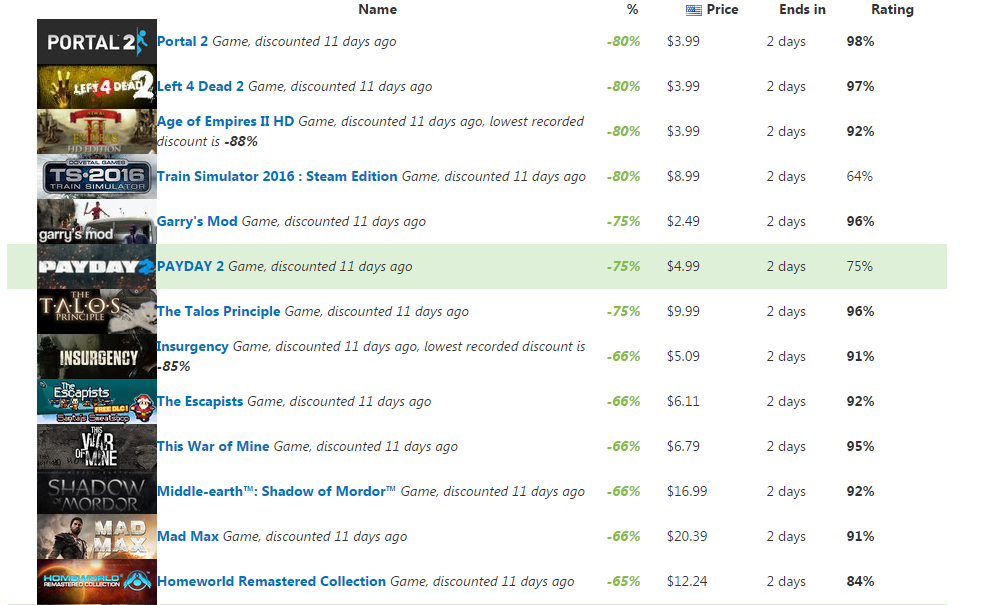Image resolution: width=990 pixels, height=605 pixels.
Task: Click the Portal 2 title link
Action: coord(182,42)
